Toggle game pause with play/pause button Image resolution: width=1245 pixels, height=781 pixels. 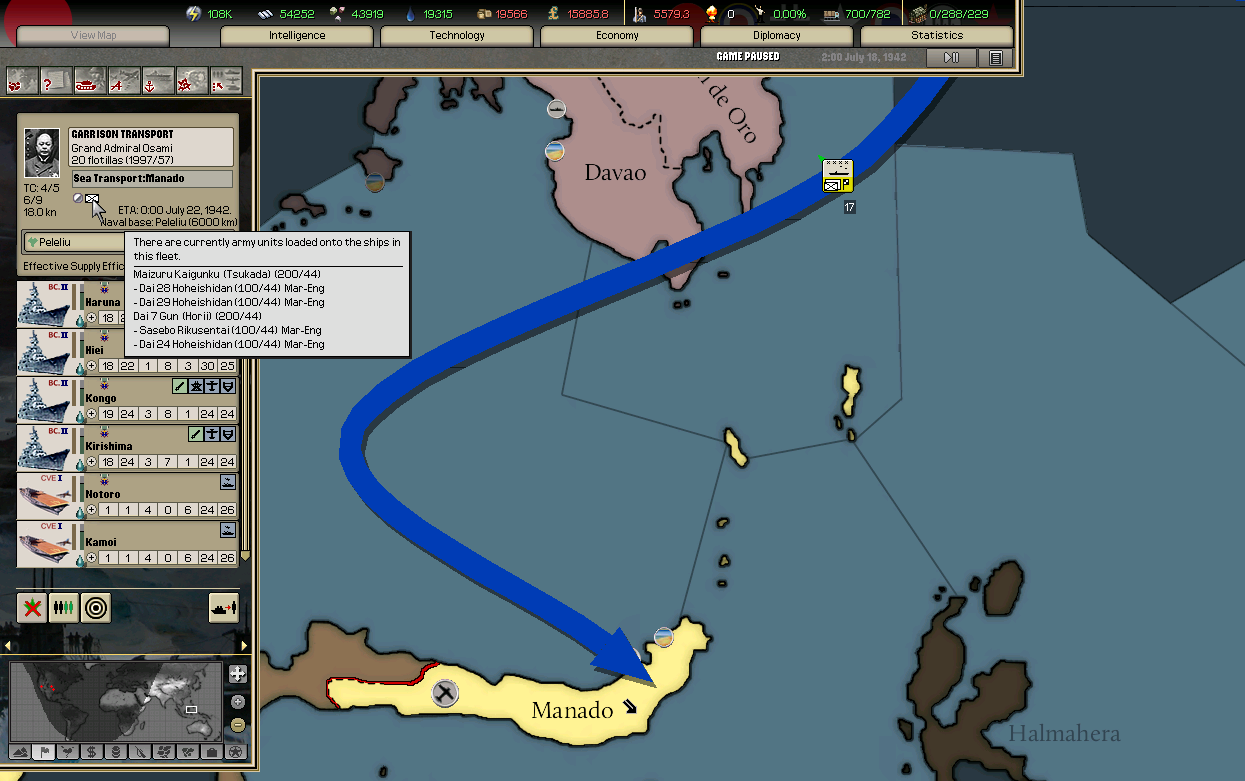pyautogui.click(x=951, y=58)
